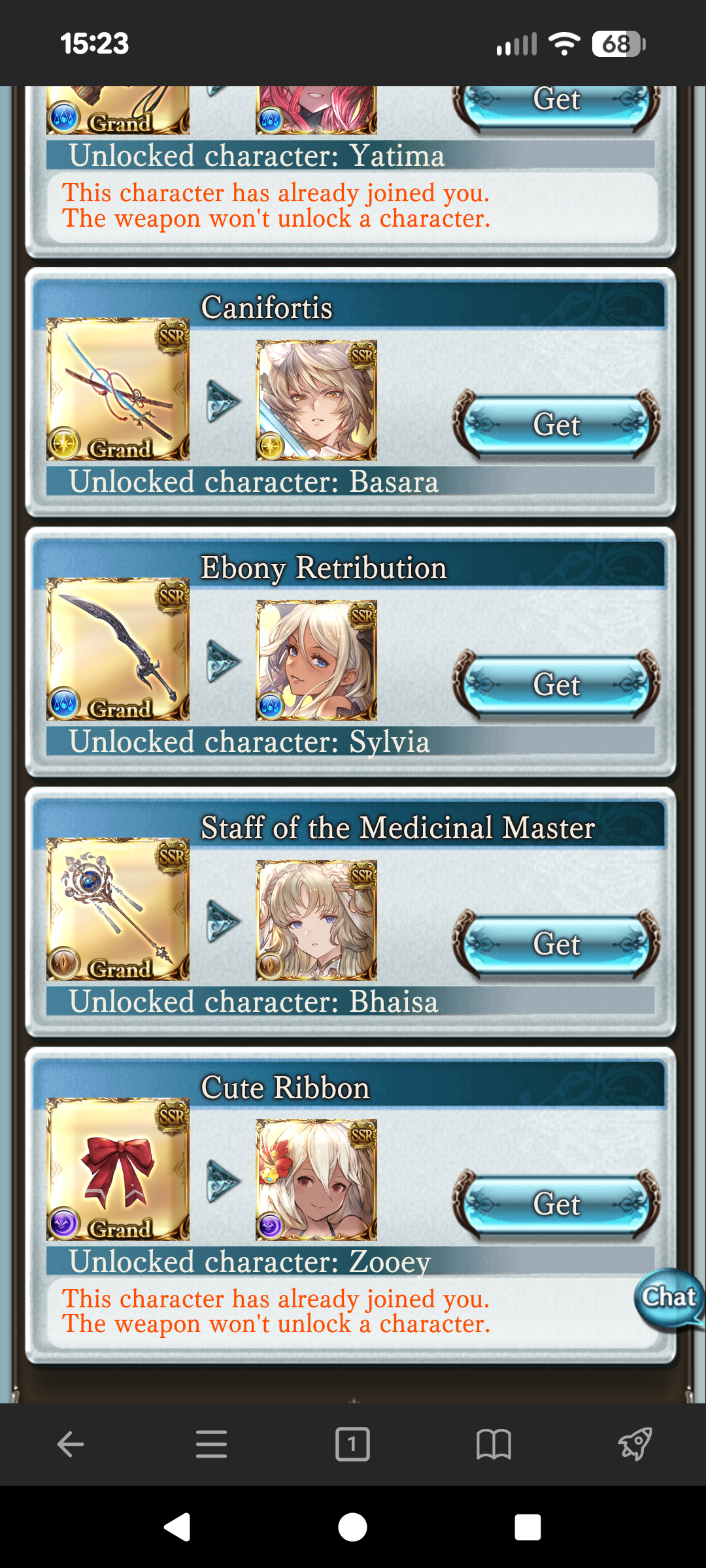Viewport: 706px width, 1568px height.
Task: Open the browser hamburger menu
Action: [211, 1444]
